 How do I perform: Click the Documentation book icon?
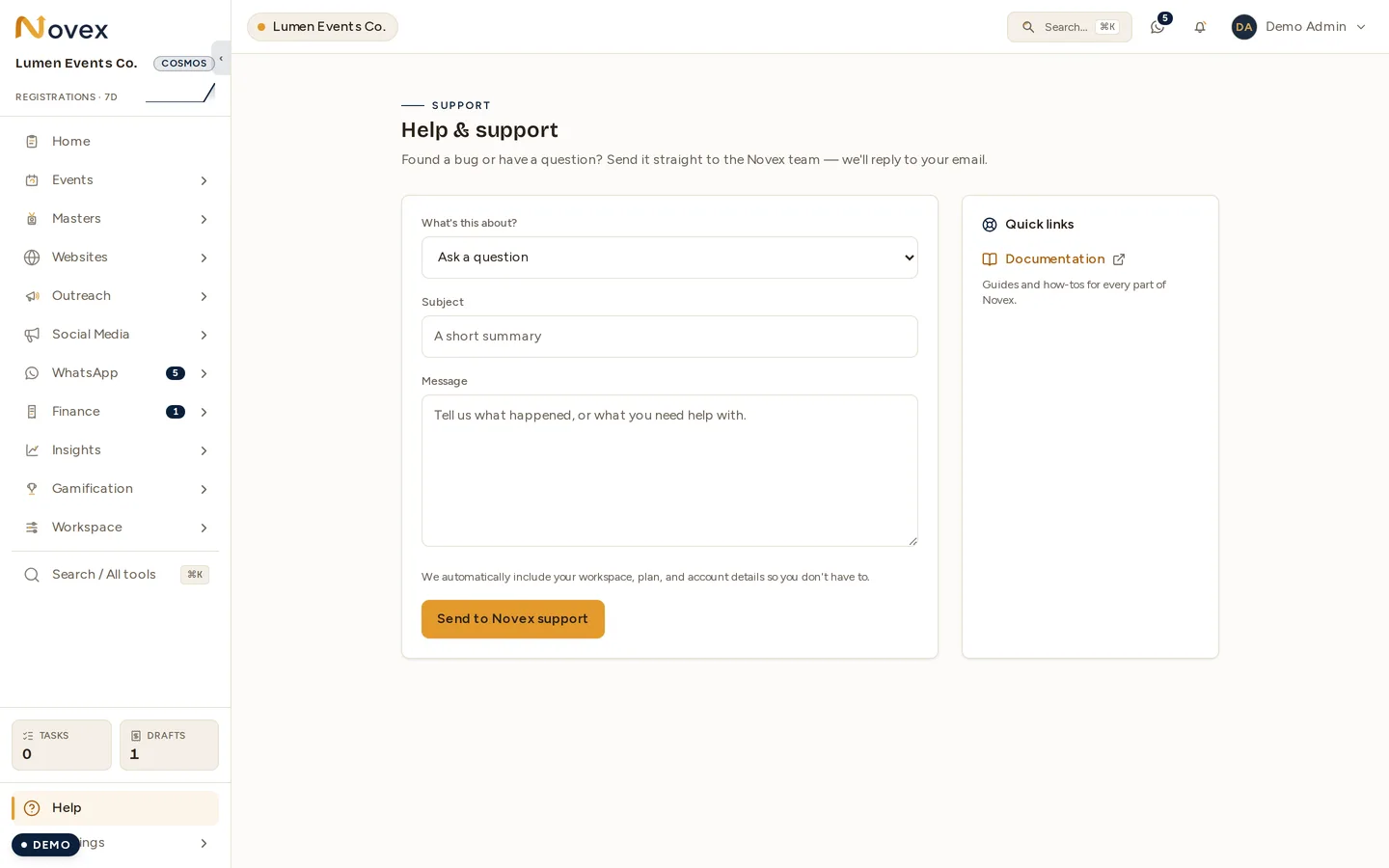coord(990,259)
